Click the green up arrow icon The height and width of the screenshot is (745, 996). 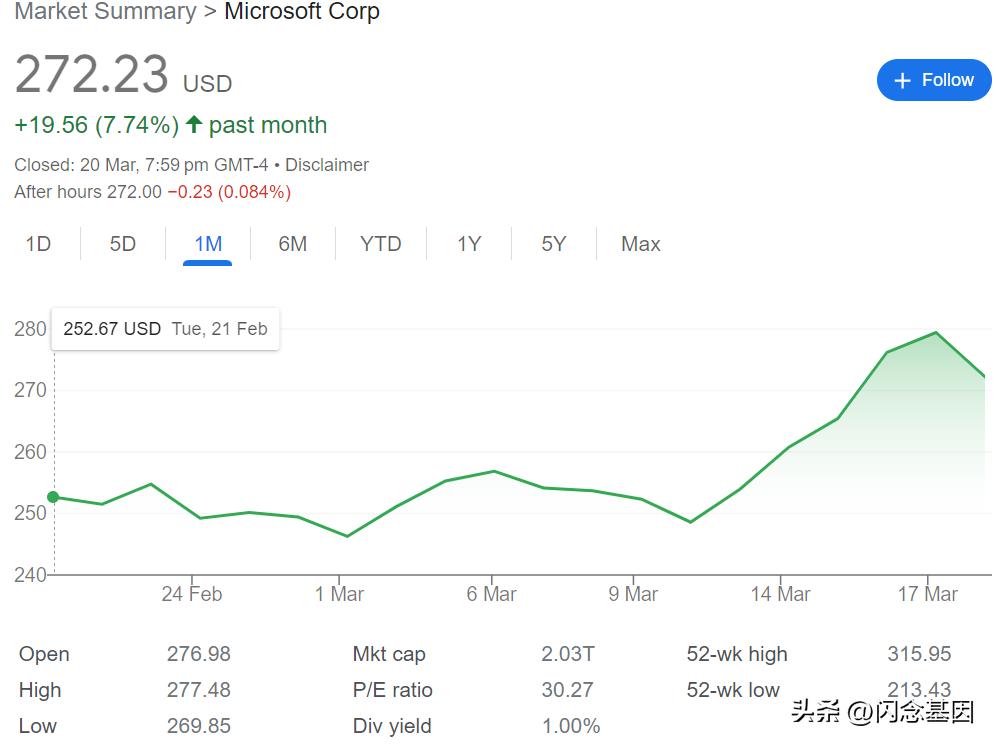[194, 125]
